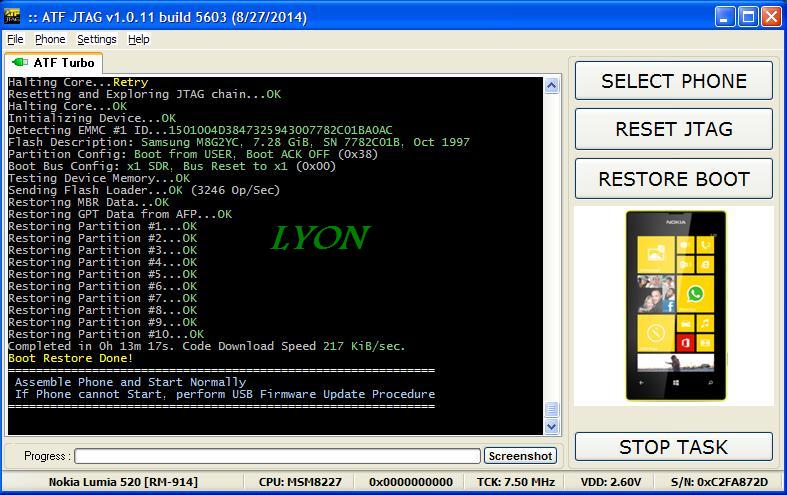Click the green connector icon on ATF Turbo tab

click(20, 62)
